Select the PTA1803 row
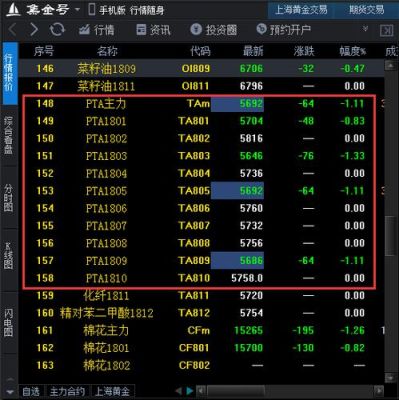The width and height of the screenshot is (399, 400). click(x=201, y=156)
